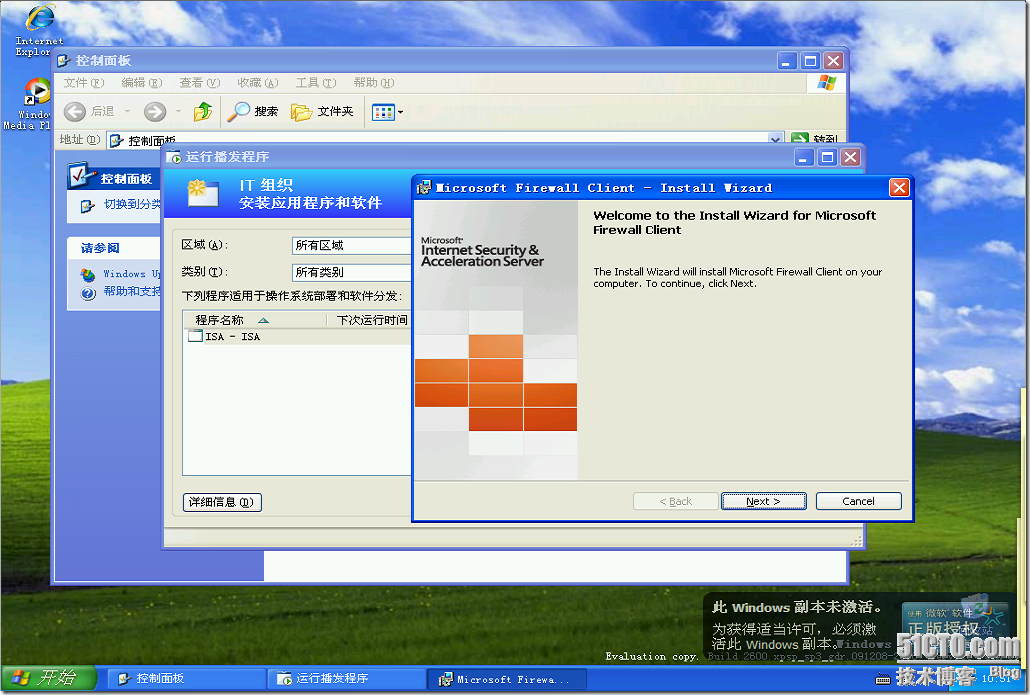Click Firewall Client wizard title bar icon
This screenshot has width=1030, height=695.
click(424, 188)
